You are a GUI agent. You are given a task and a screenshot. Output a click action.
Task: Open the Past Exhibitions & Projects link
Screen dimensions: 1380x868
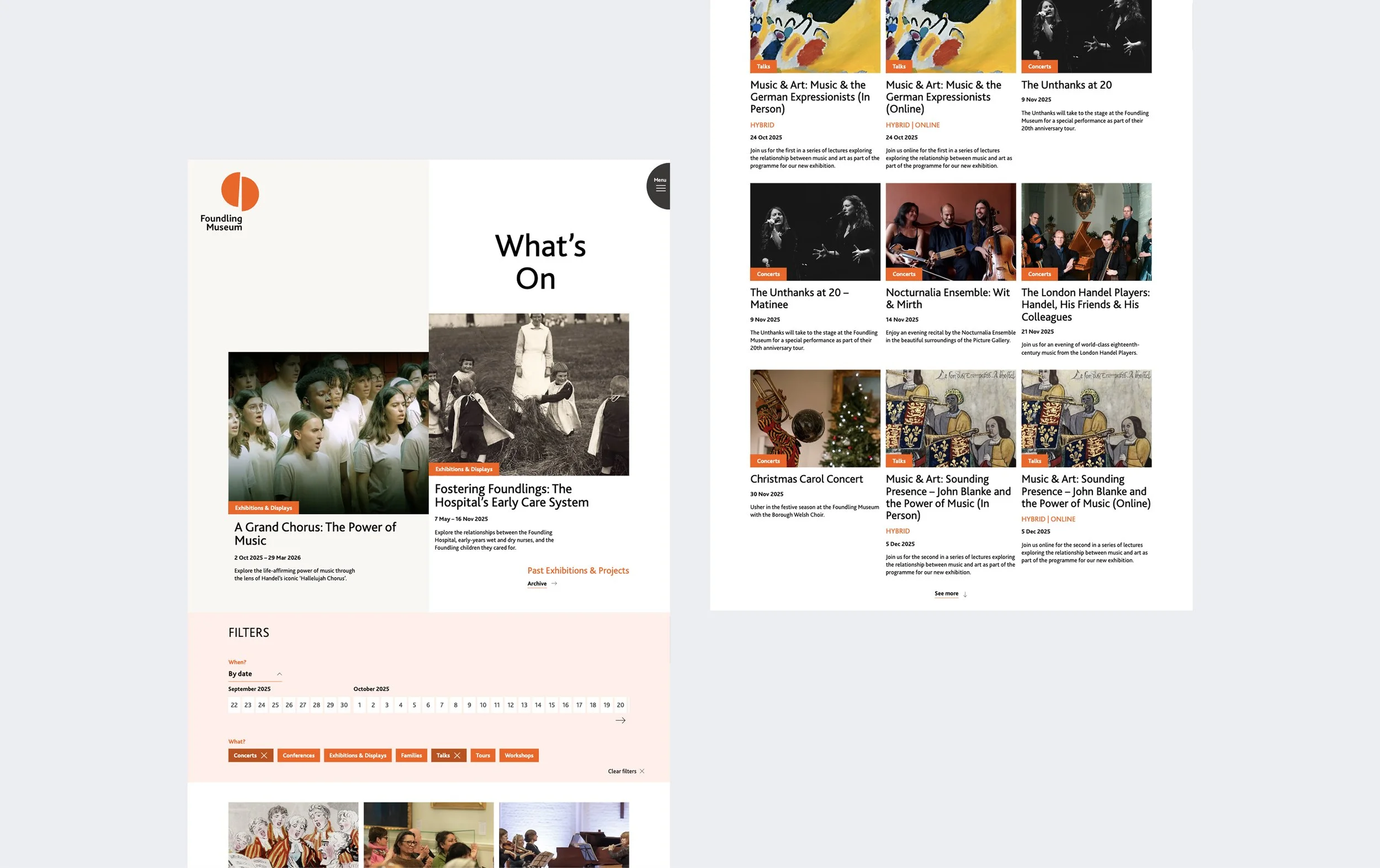point(578,570)
